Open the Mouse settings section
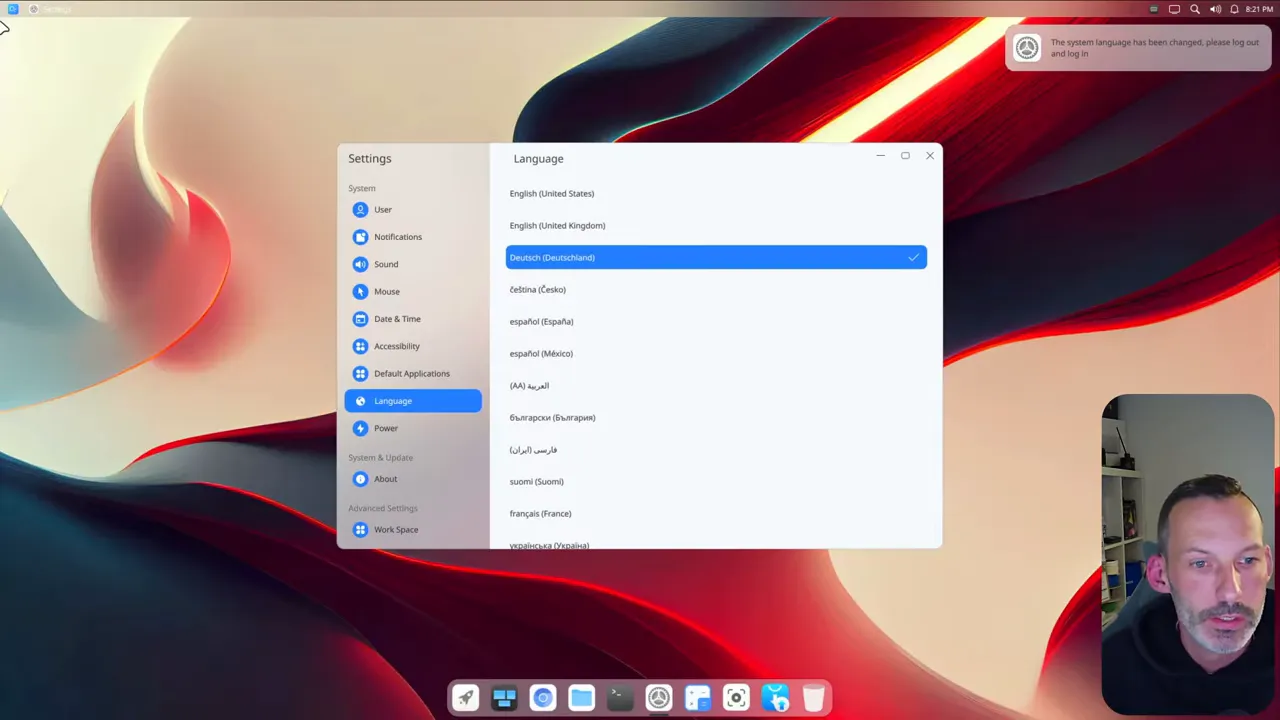 (386, 292)
